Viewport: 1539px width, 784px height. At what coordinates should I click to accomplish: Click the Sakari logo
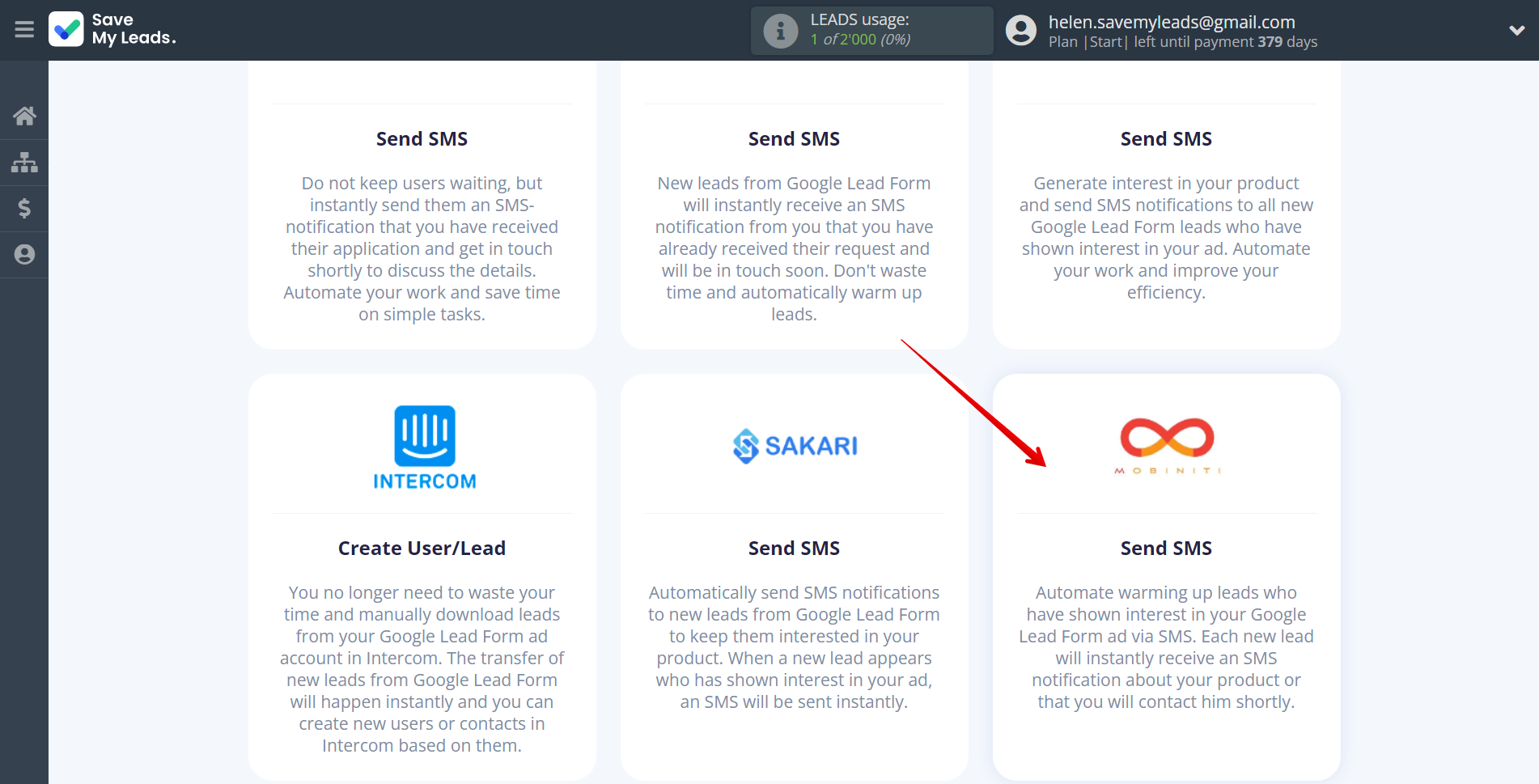pyautogui.click(x=795, y=446)
